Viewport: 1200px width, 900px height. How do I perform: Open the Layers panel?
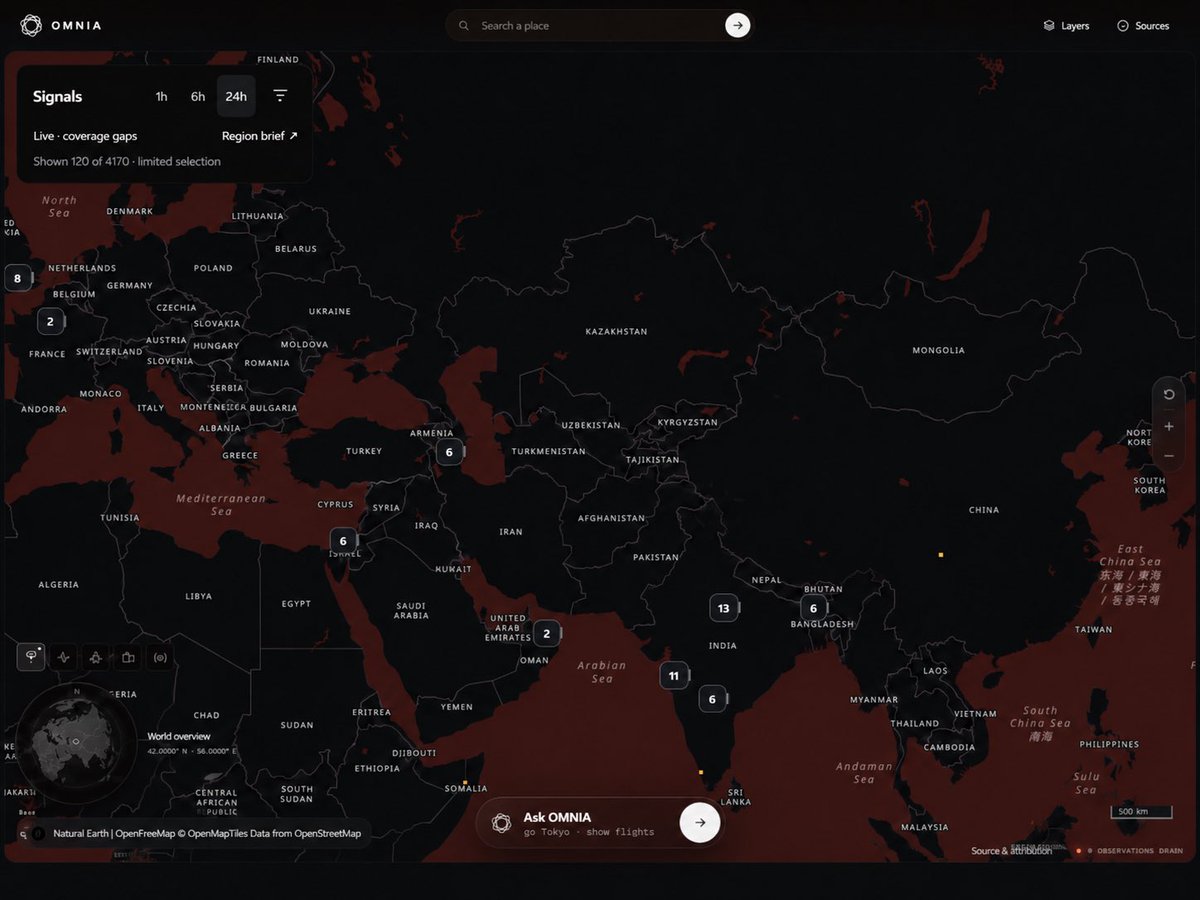coord(1066,26)
